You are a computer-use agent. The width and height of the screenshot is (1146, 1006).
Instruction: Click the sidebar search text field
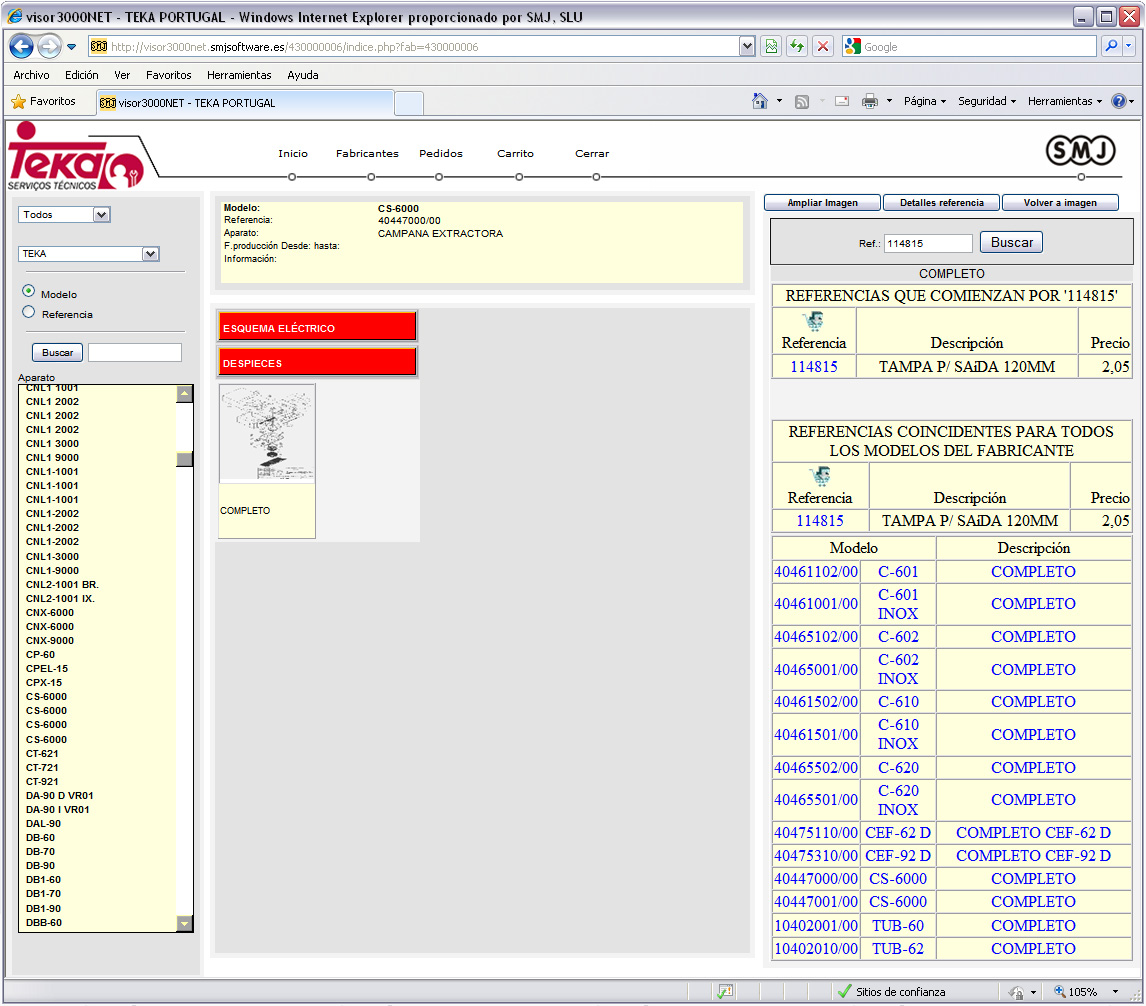pos(134,352)
